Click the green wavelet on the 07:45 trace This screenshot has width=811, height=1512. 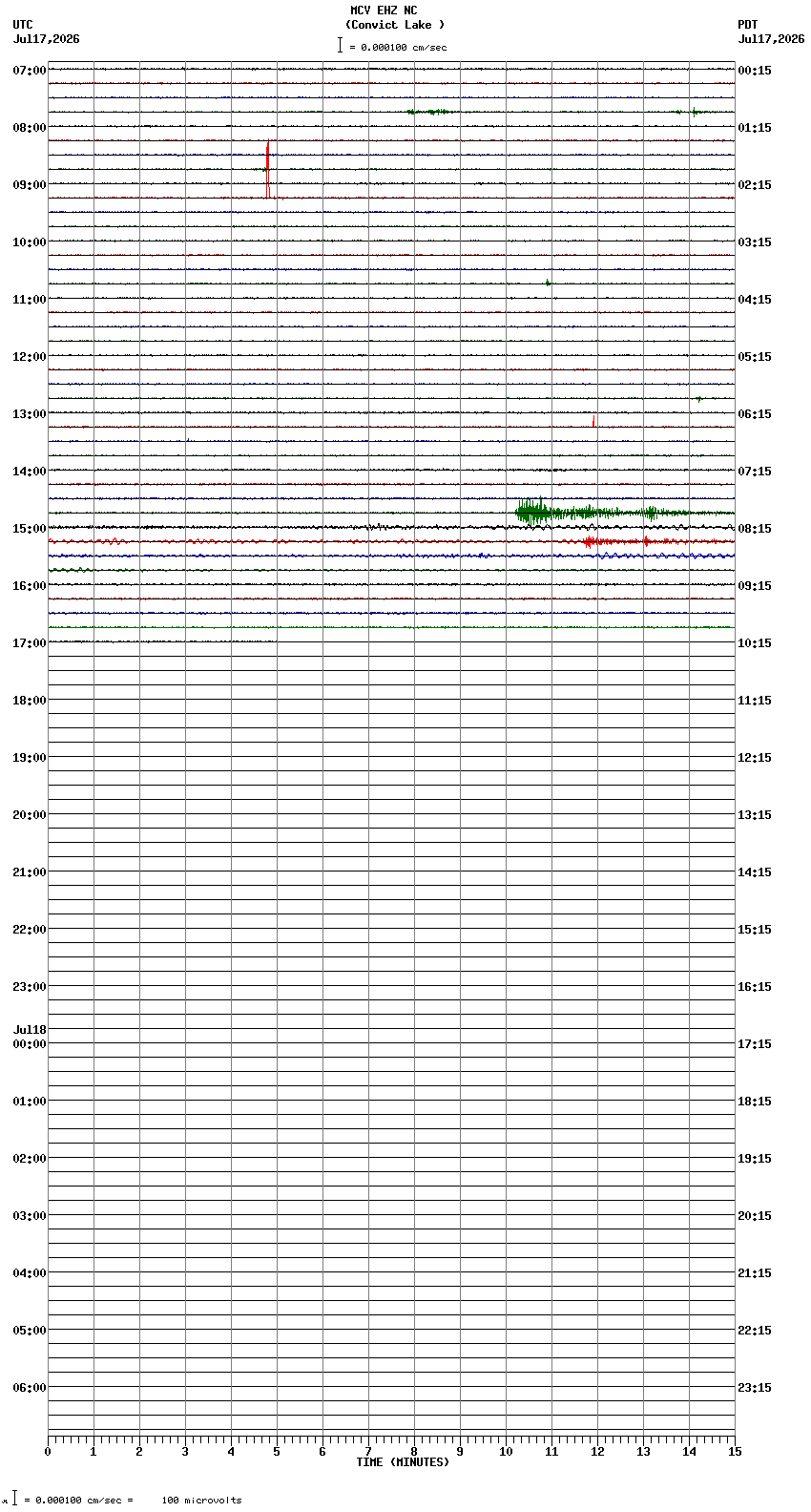click(x=431, y=112)
